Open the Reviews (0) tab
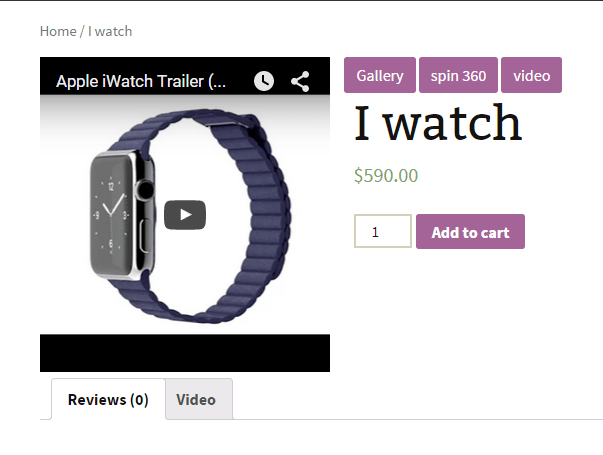 (x=108, y=399)
